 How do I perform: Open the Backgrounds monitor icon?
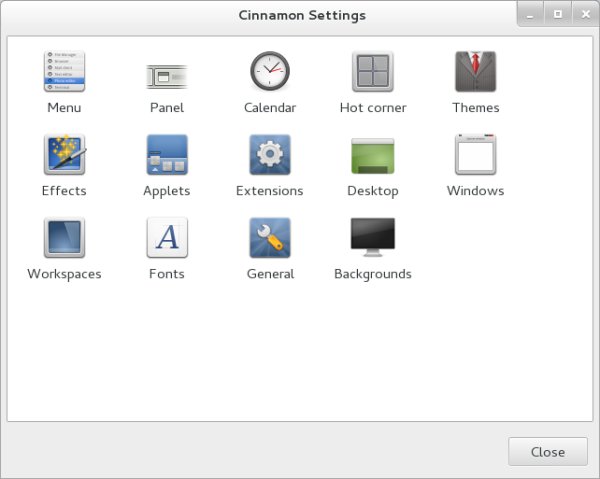coord(373,237)
